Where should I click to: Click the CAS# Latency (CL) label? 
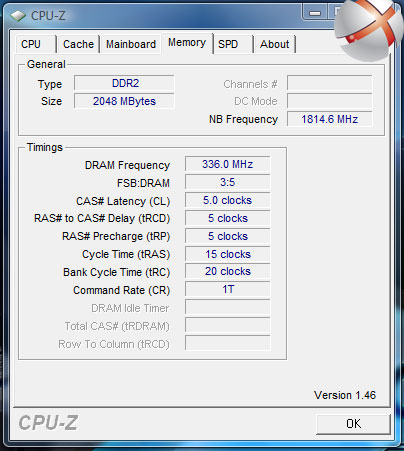coord(123,201)
